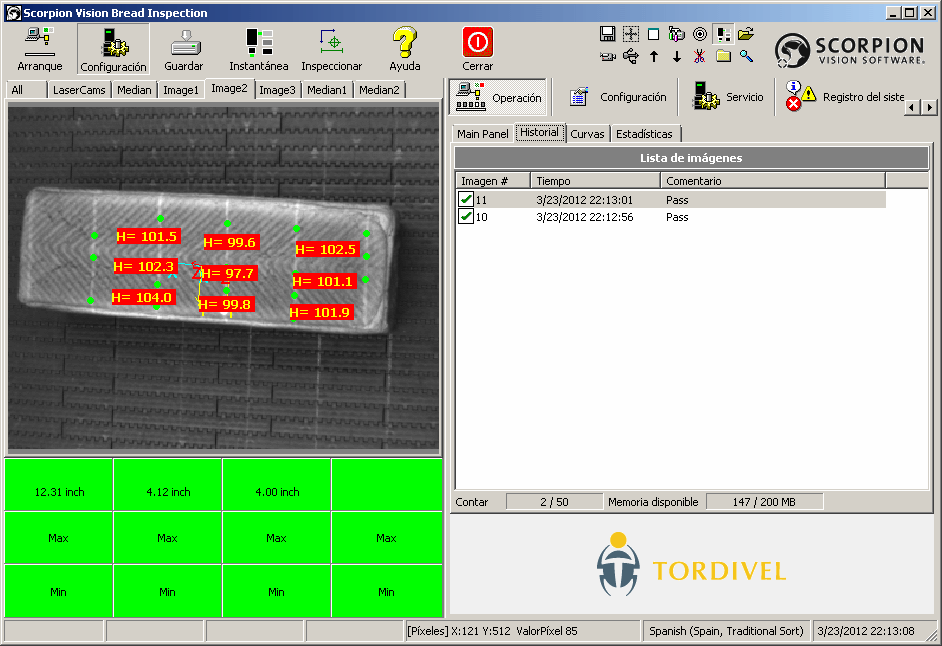The image size is (942, 646).
Task: Click the Guardar save icon
Action: (x=184, y=48)
